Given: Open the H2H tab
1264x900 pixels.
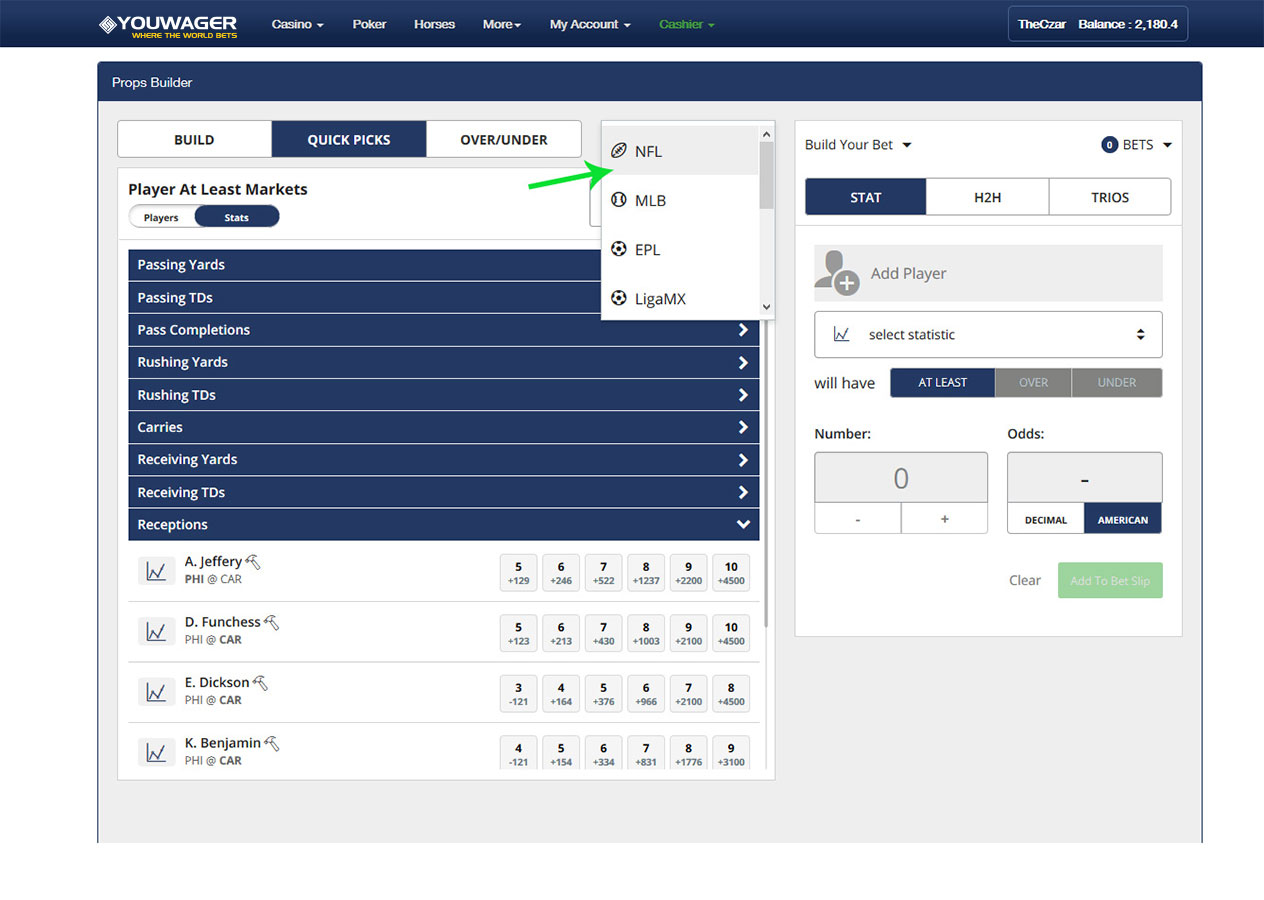Looking at the screenshot, I should coord(987,198).
